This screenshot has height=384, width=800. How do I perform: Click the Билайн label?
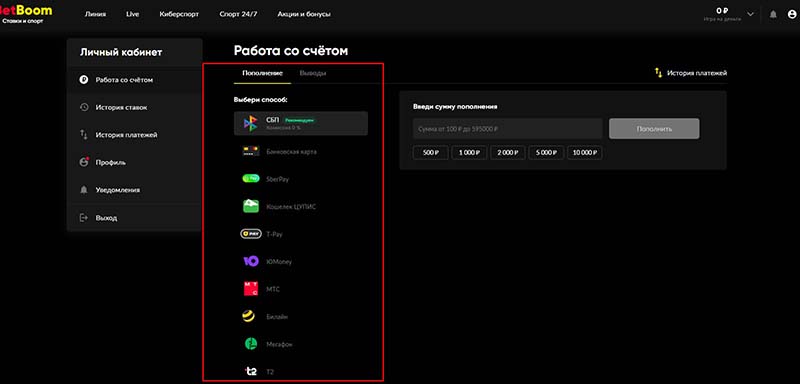coord(277,317)
